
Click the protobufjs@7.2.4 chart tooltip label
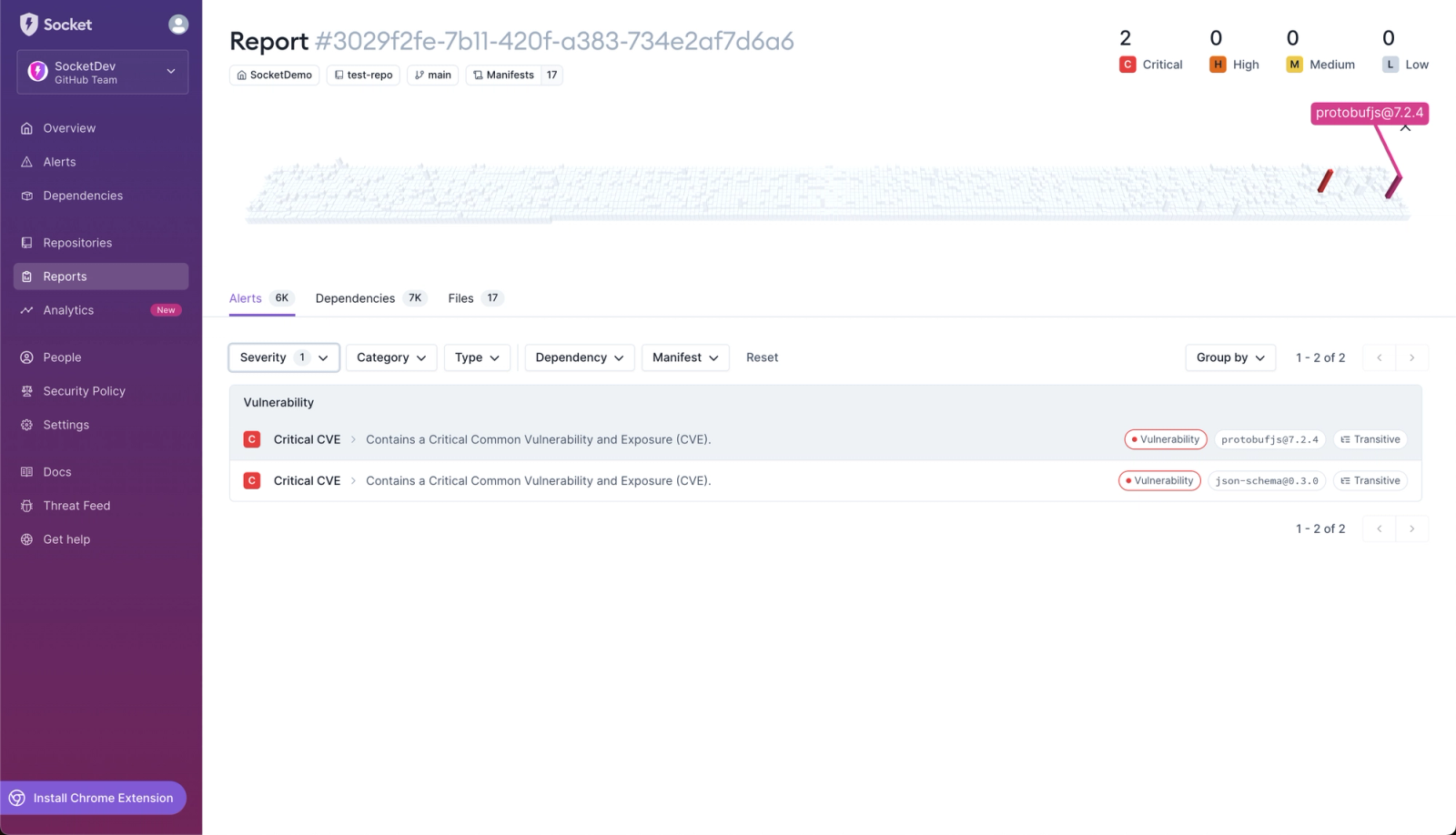[x=1370, y=113]
